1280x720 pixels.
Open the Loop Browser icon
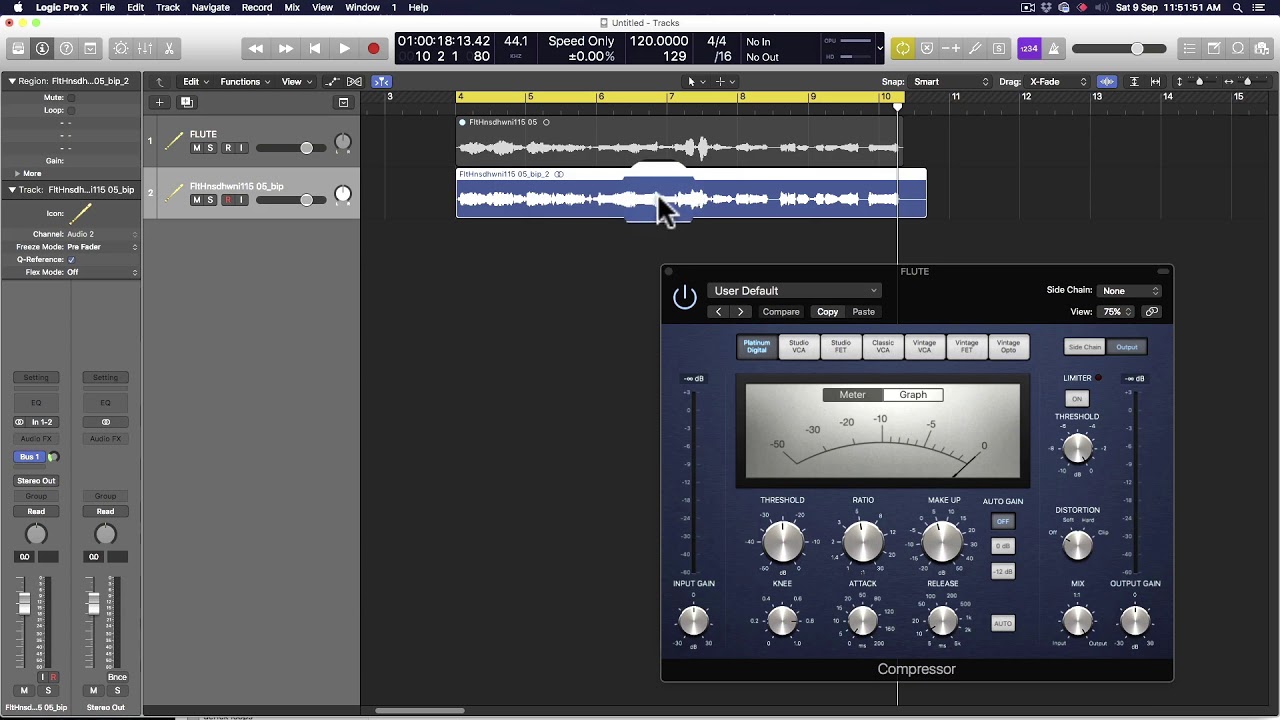point(1238,48)
